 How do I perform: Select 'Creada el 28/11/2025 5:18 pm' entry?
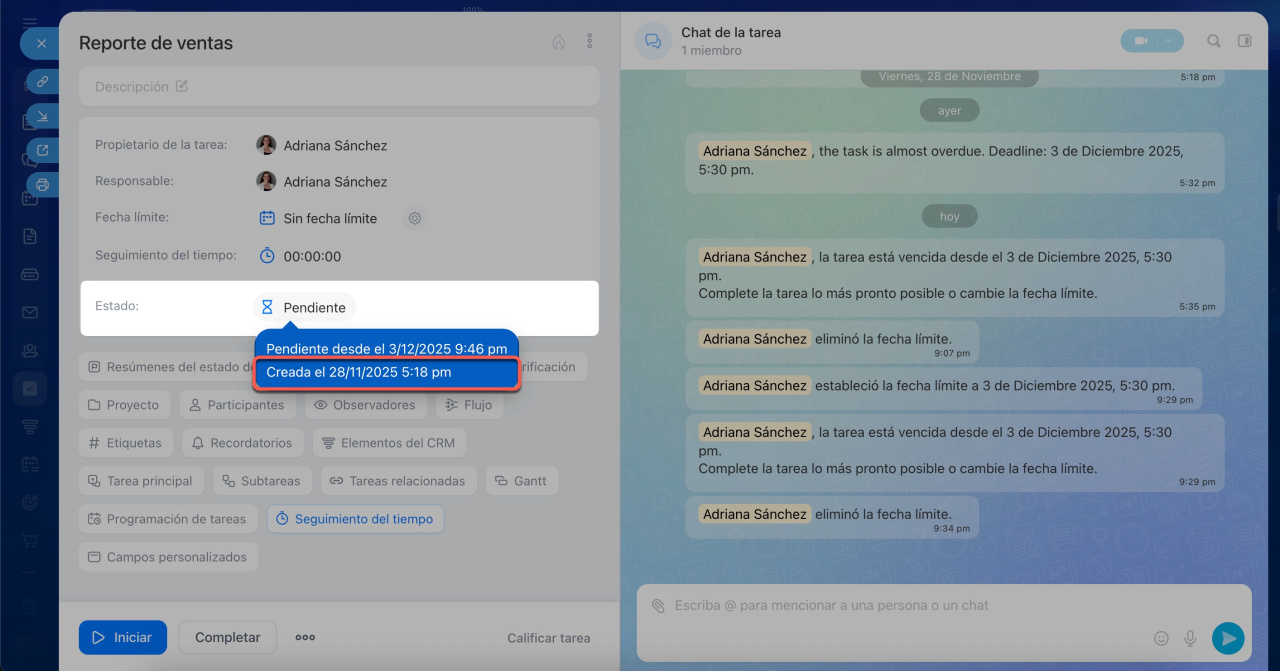coord(386,373)
